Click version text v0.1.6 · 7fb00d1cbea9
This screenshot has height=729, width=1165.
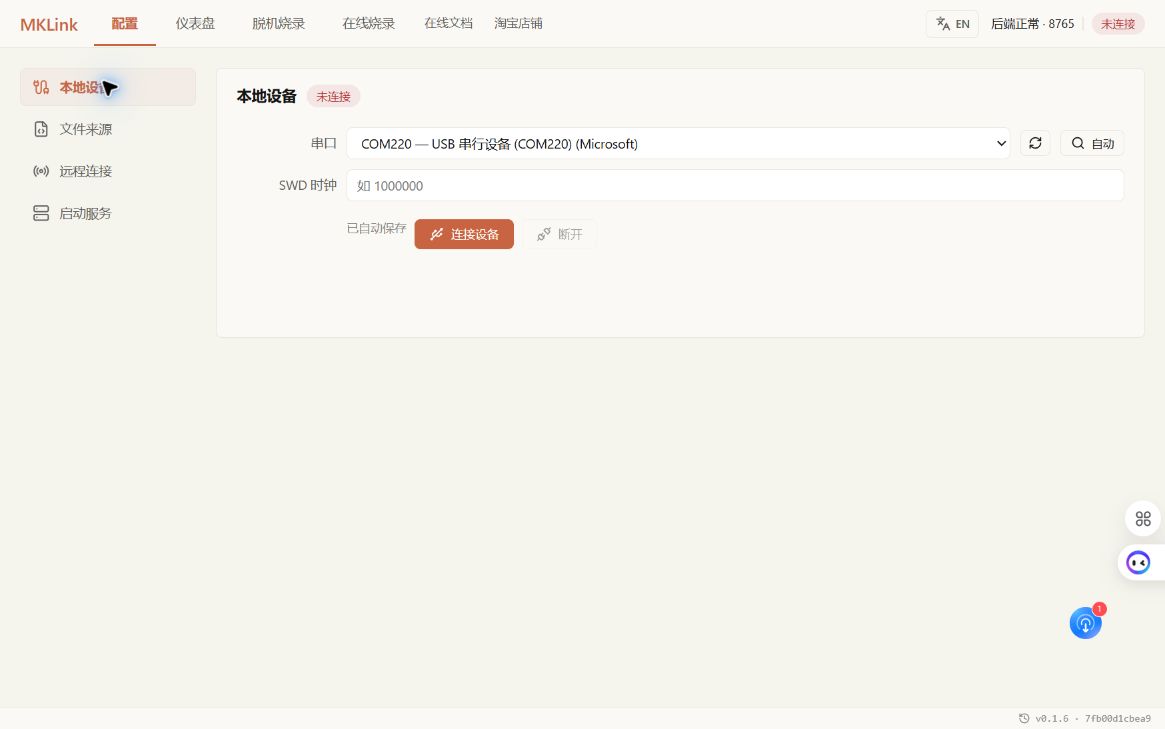coord(1092,718)
